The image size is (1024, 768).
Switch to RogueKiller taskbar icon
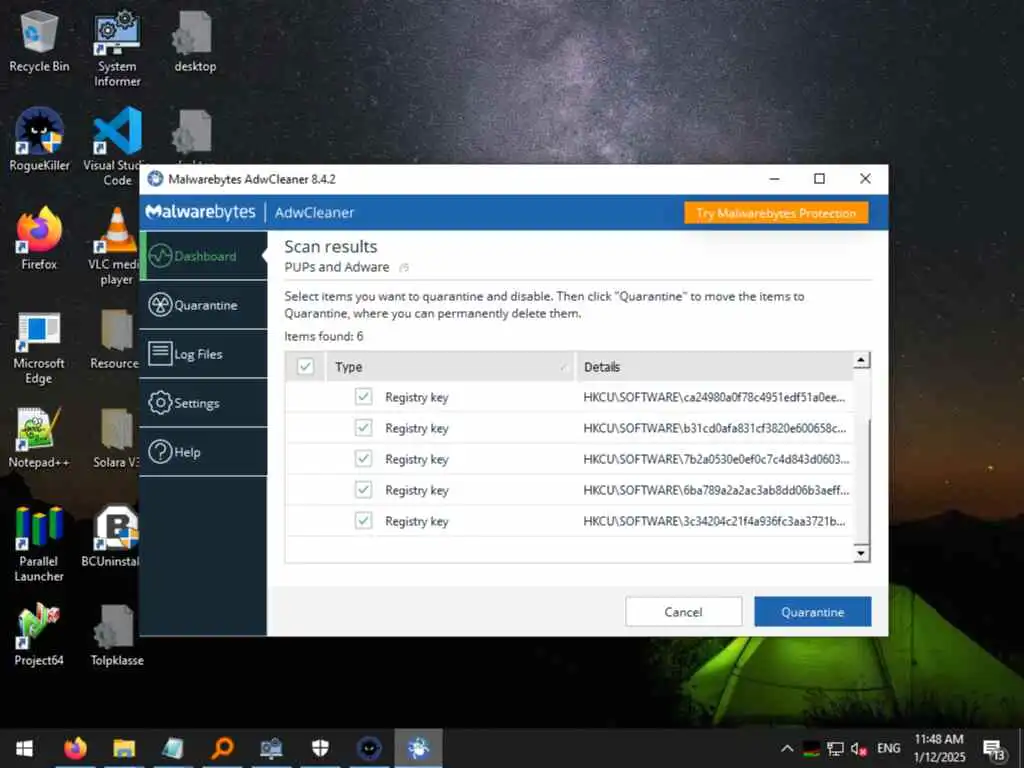click(369, 748)
